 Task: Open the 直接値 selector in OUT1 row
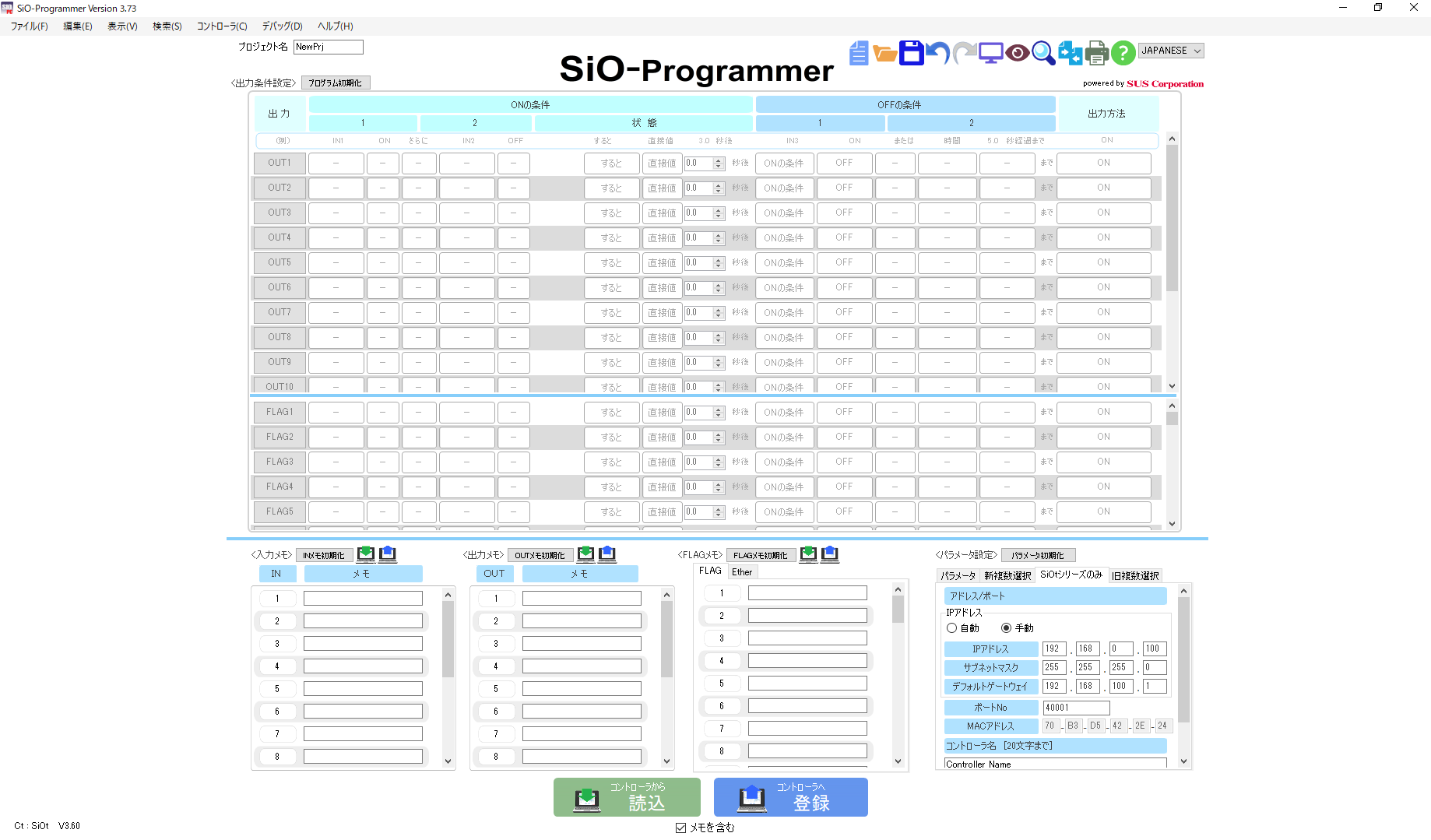coord(661,163)
